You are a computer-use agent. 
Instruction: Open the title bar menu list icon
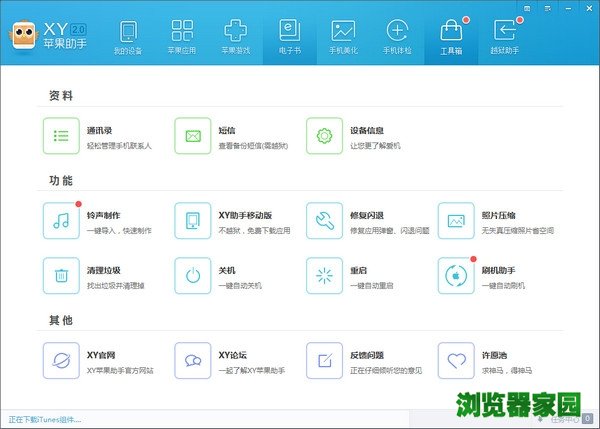(548, 8)
